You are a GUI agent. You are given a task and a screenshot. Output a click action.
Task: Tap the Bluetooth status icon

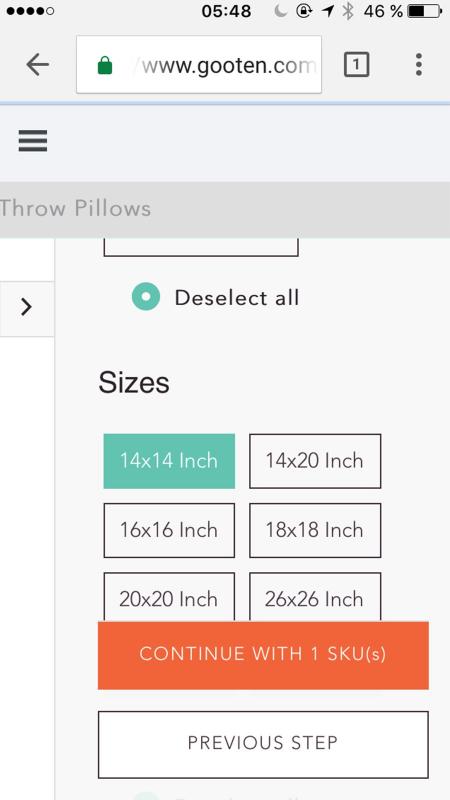click(x=348, y=11)
